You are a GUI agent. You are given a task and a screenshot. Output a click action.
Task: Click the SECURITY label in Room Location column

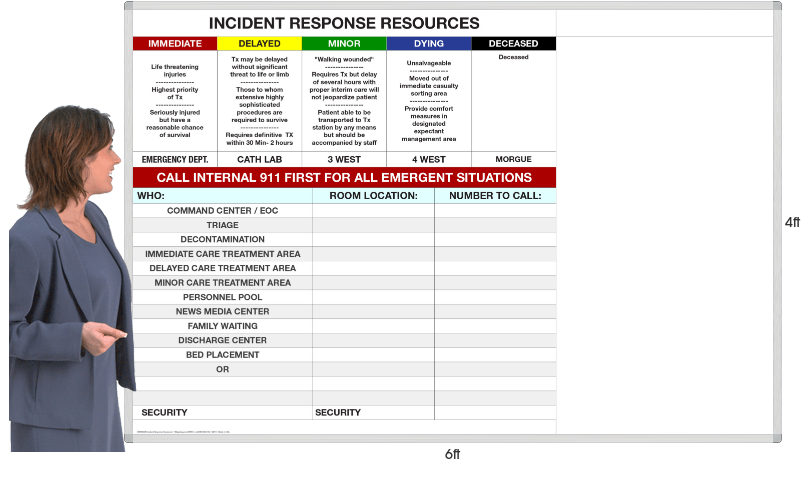(338, 412)
